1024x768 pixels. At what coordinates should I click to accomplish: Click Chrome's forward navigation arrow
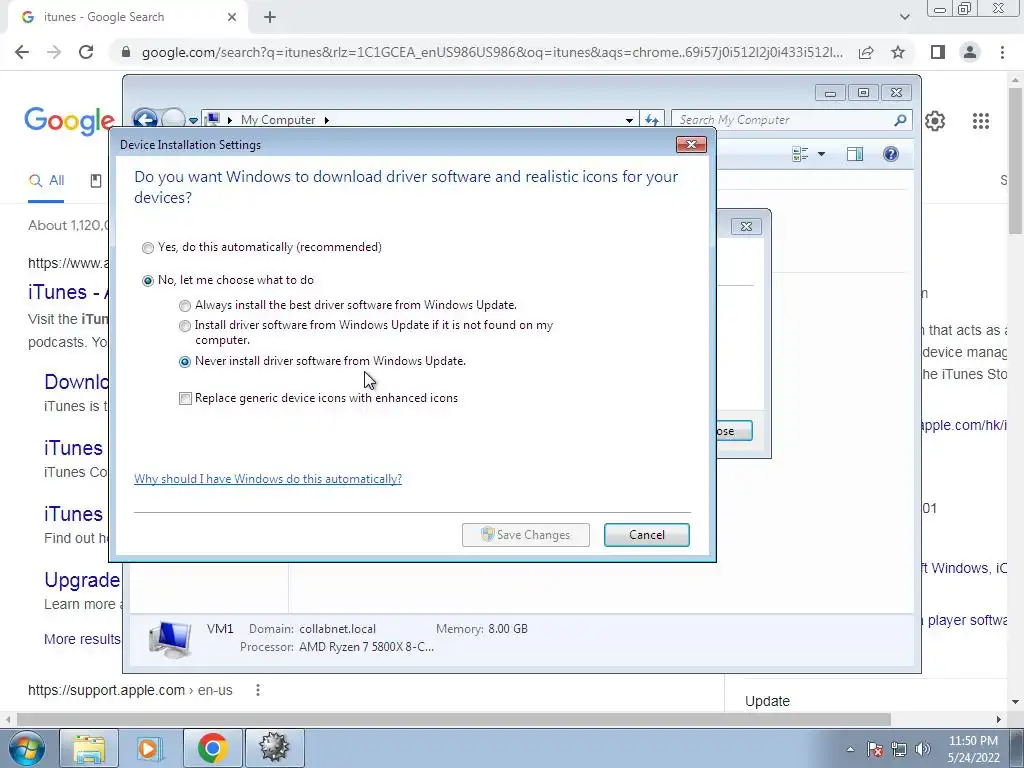pos(54,52)
